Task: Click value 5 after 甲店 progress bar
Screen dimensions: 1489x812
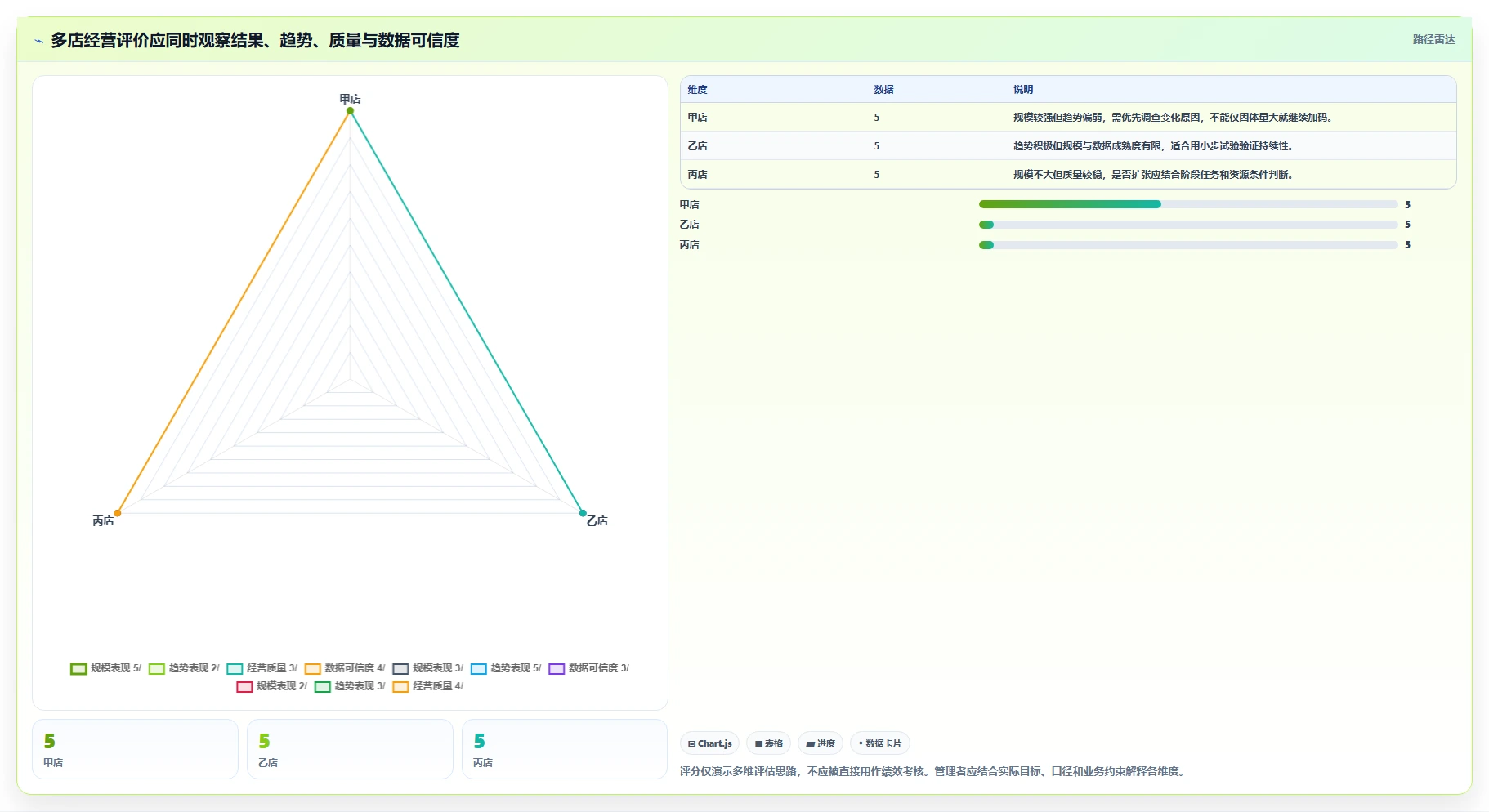Action: click(1407, 205)
